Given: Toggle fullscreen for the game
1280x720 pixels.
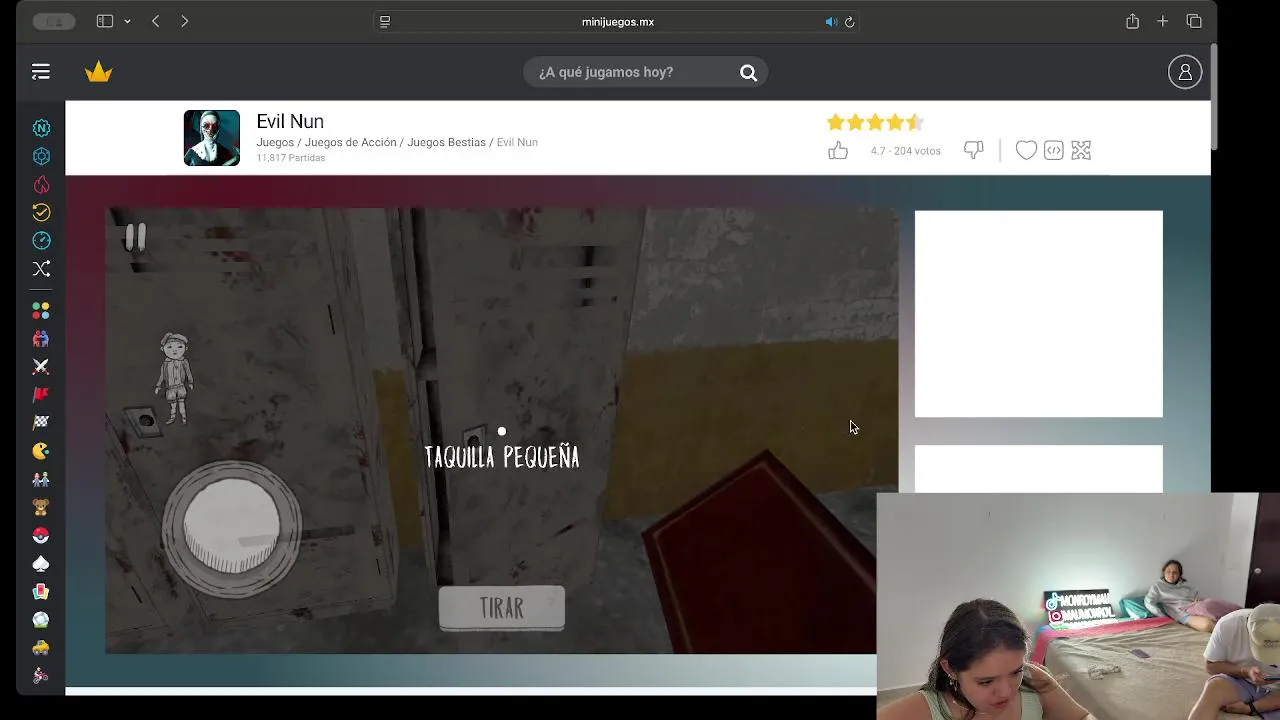Looking at the screenshot, I should click(x=1081, y=151).
